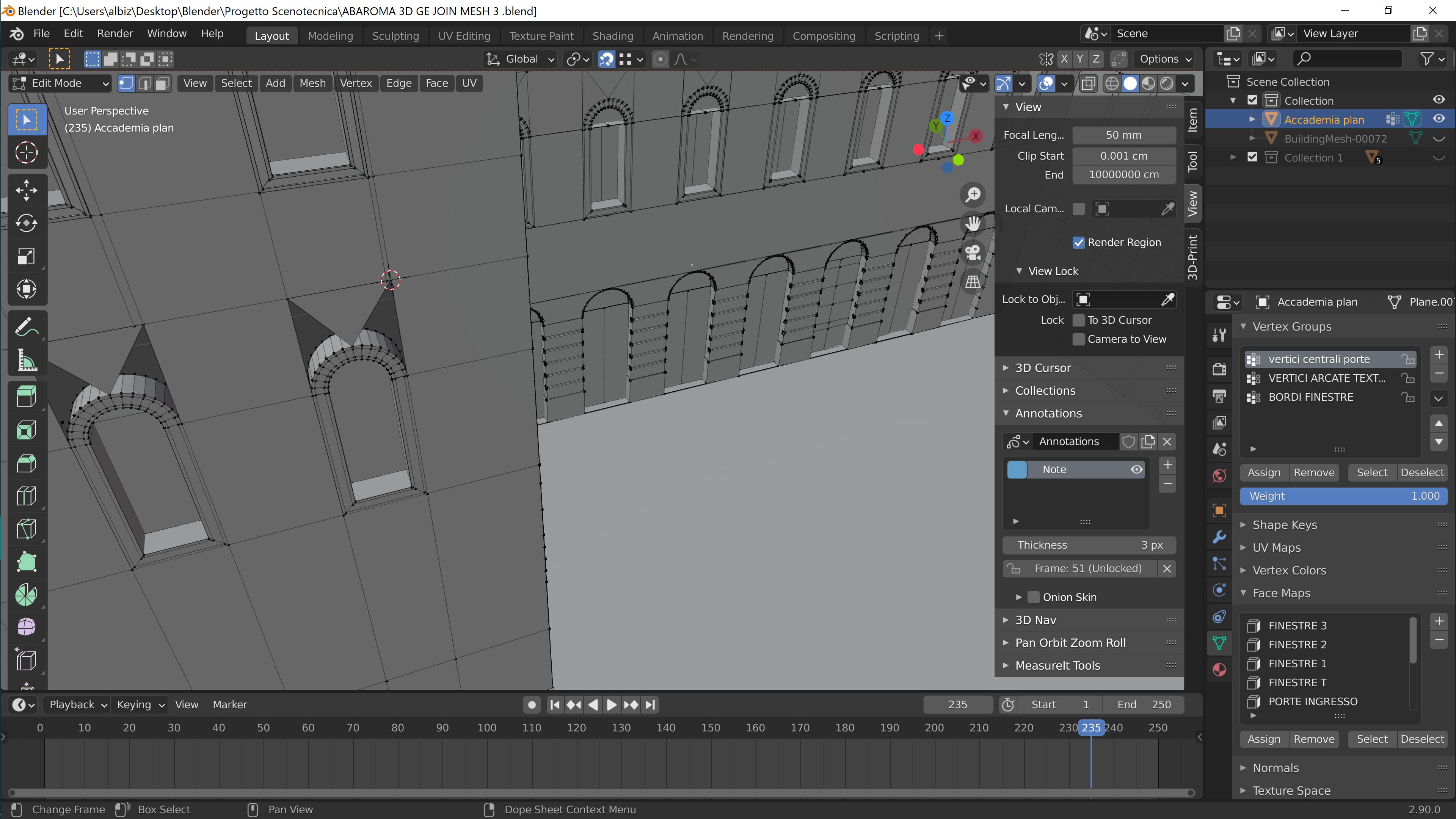This screenshot has width=1456, height=819.
Task: Enable the Onion Skin checkbox
Action: (1033, 598)
